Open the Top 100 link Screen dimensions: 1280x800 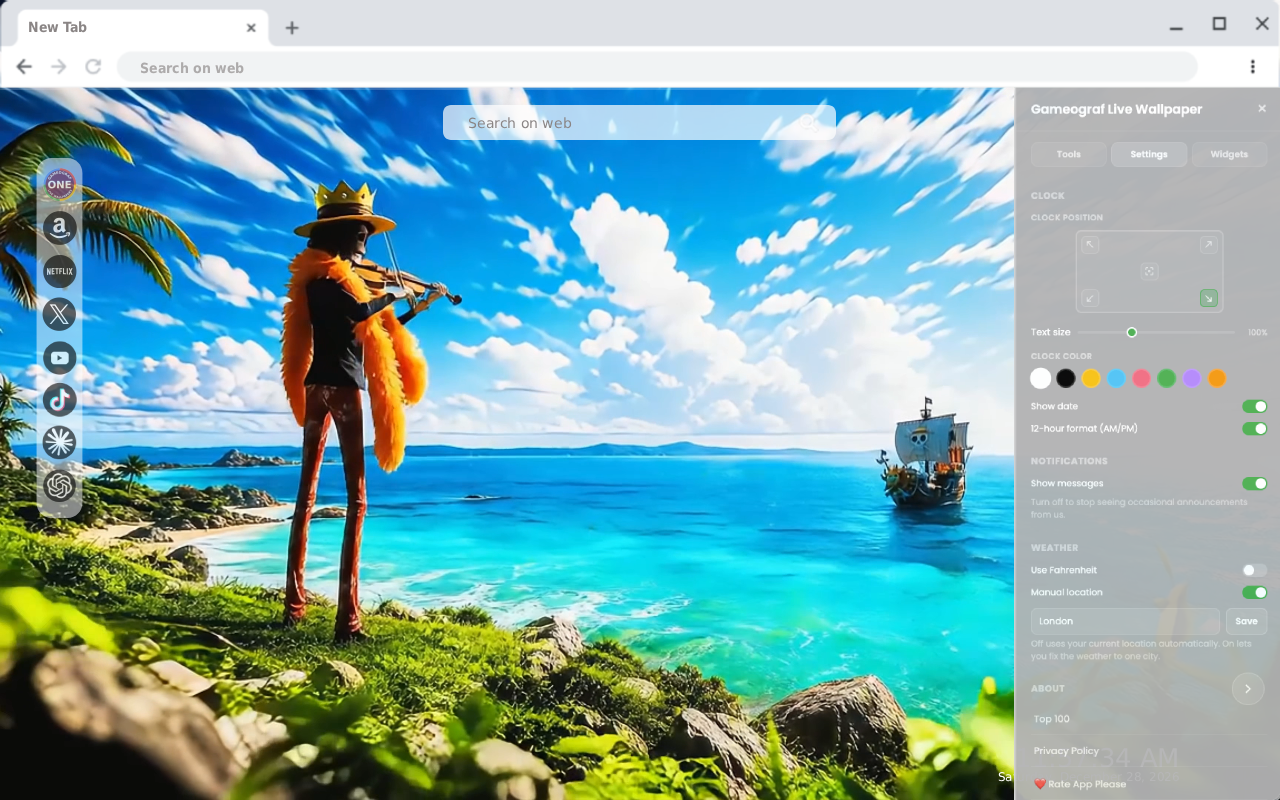[x=1052, y=719]
